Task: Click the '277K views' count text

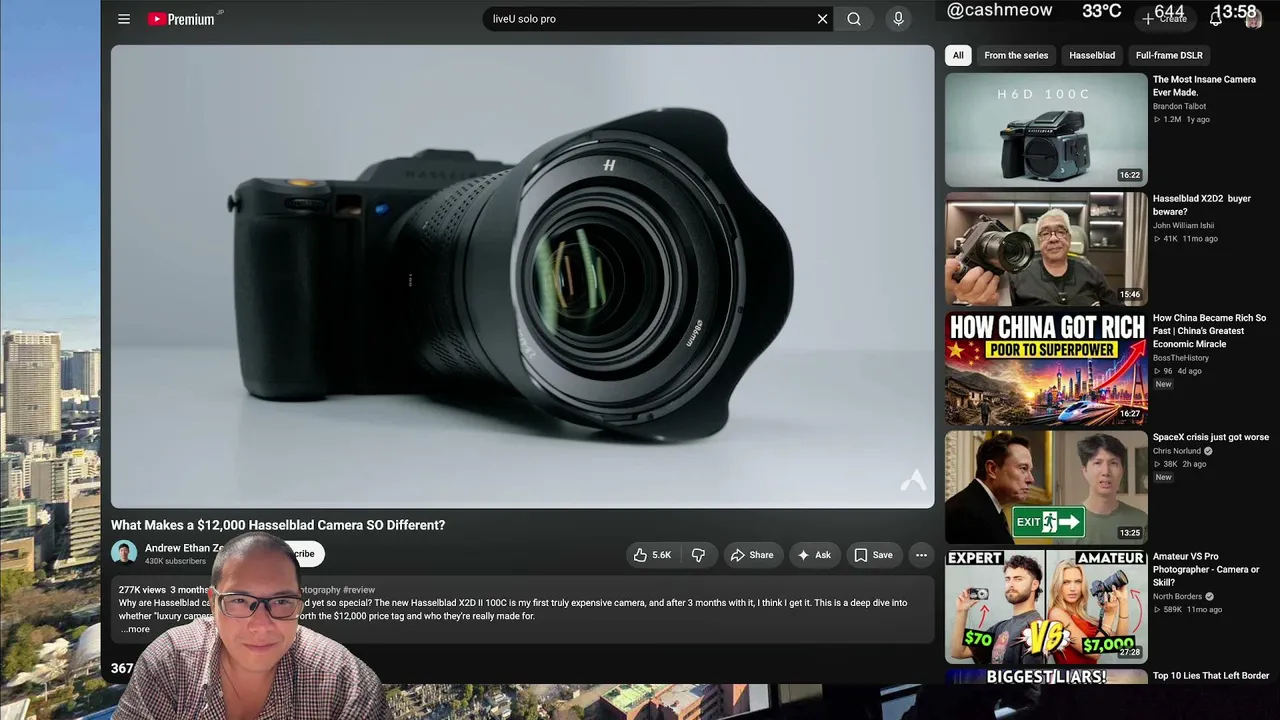Action: coord(142,590)
